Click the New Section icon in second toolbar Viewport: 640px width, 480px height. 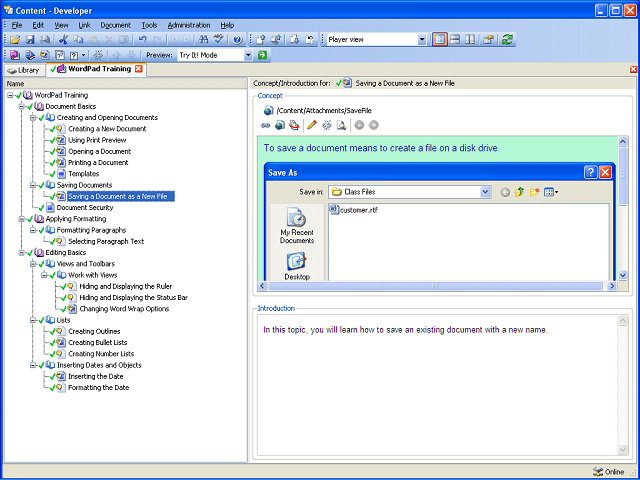30,55
